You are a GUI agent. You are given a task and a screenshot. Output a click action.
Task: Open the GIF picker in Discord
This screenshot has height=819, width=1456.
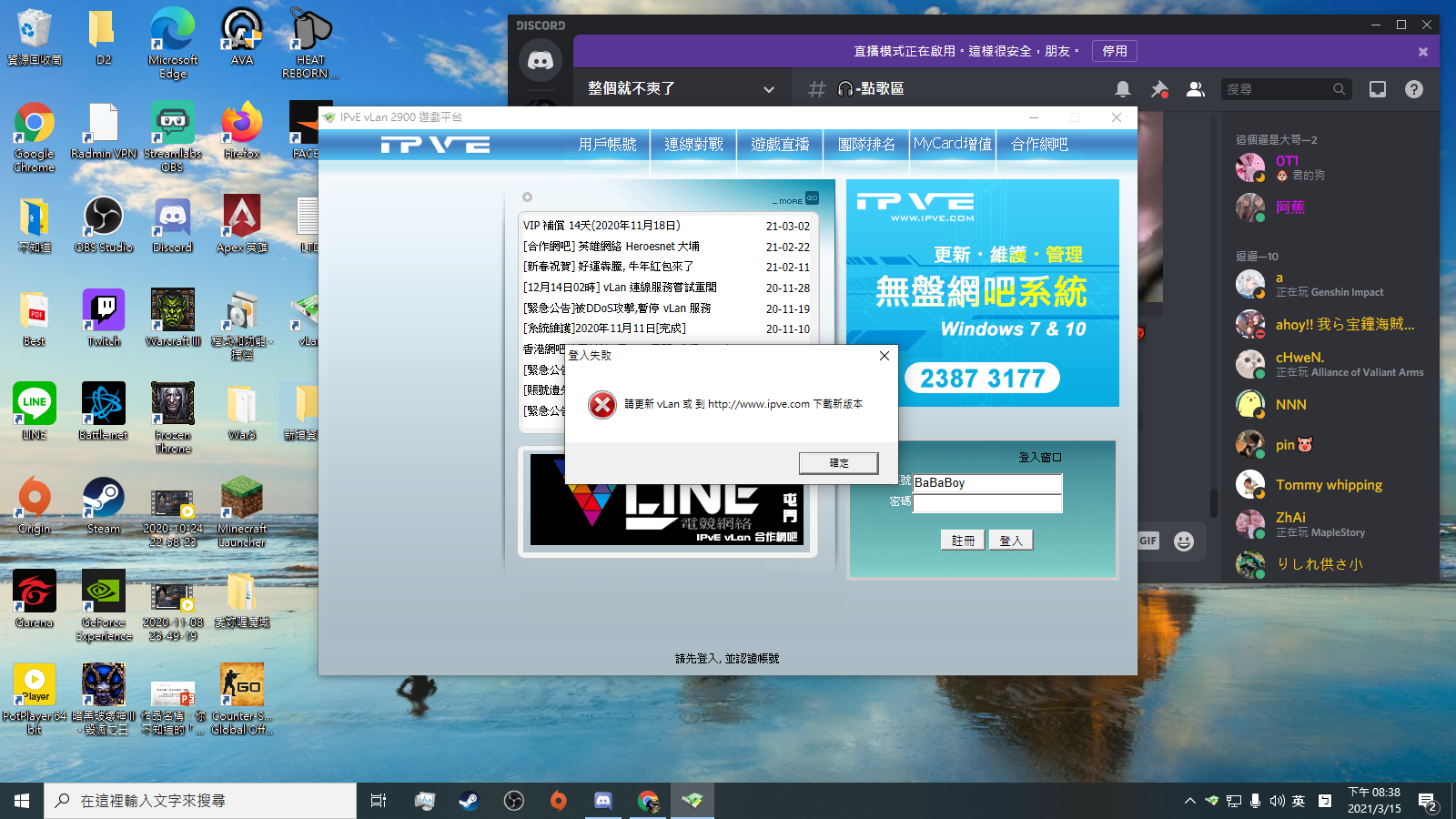click(1148, 541)
